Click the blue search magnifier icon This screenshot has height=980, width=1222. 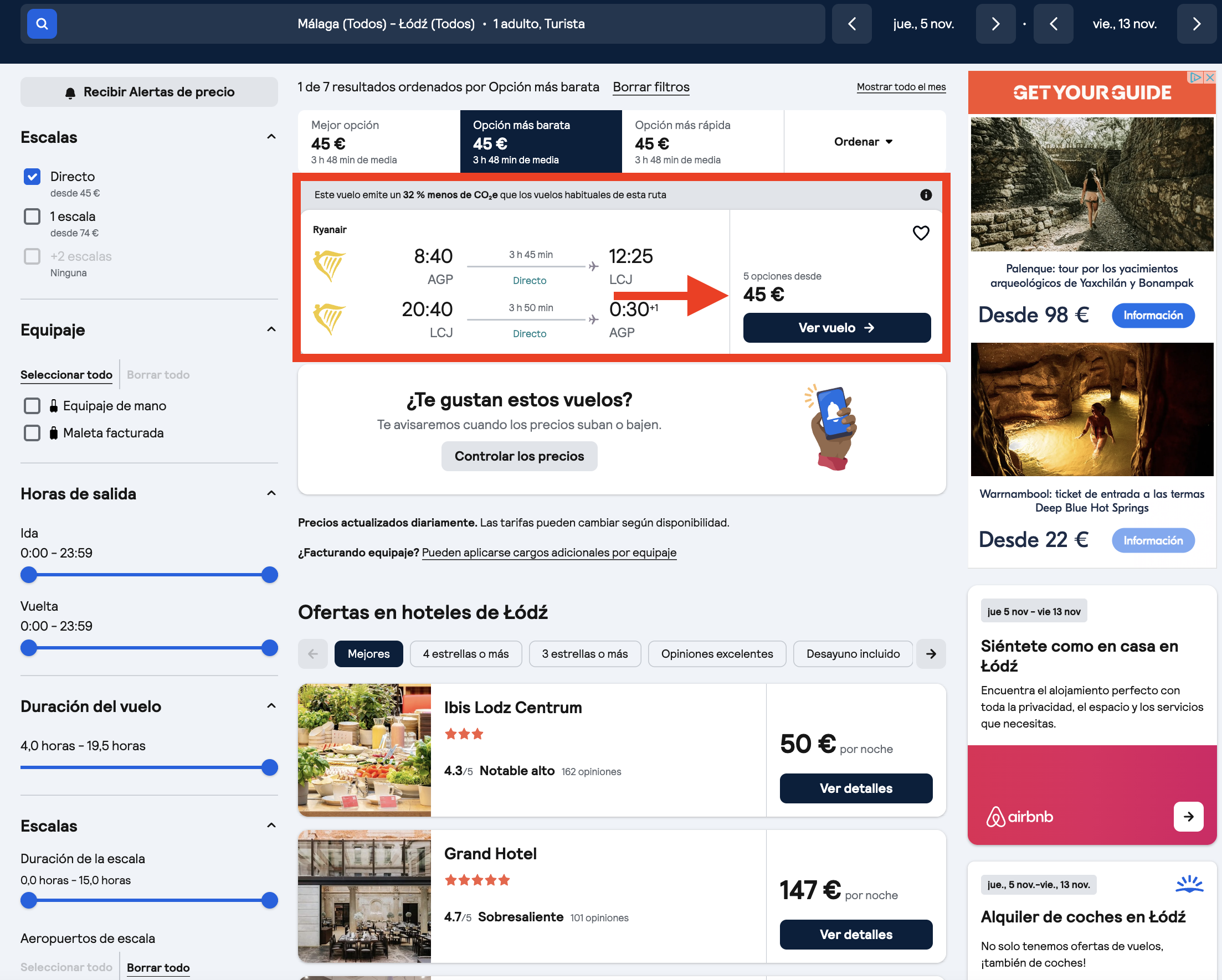42,24
